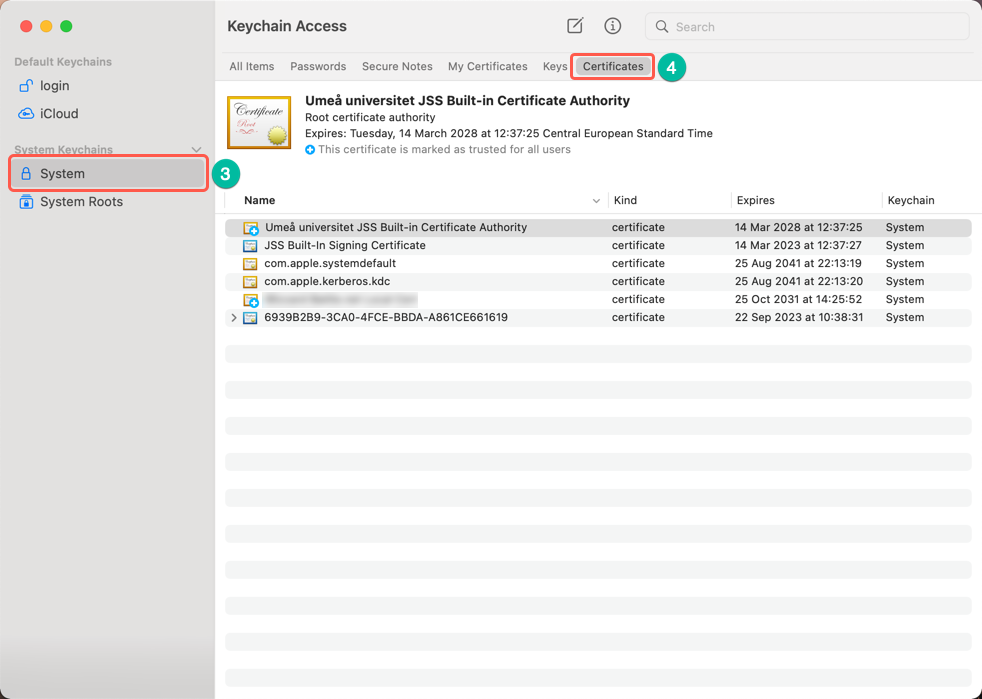Select Umeå universitet JSS Built-in Certificate Authority row
The height and width of the screenshot is (699, 982).
point(598,227)
